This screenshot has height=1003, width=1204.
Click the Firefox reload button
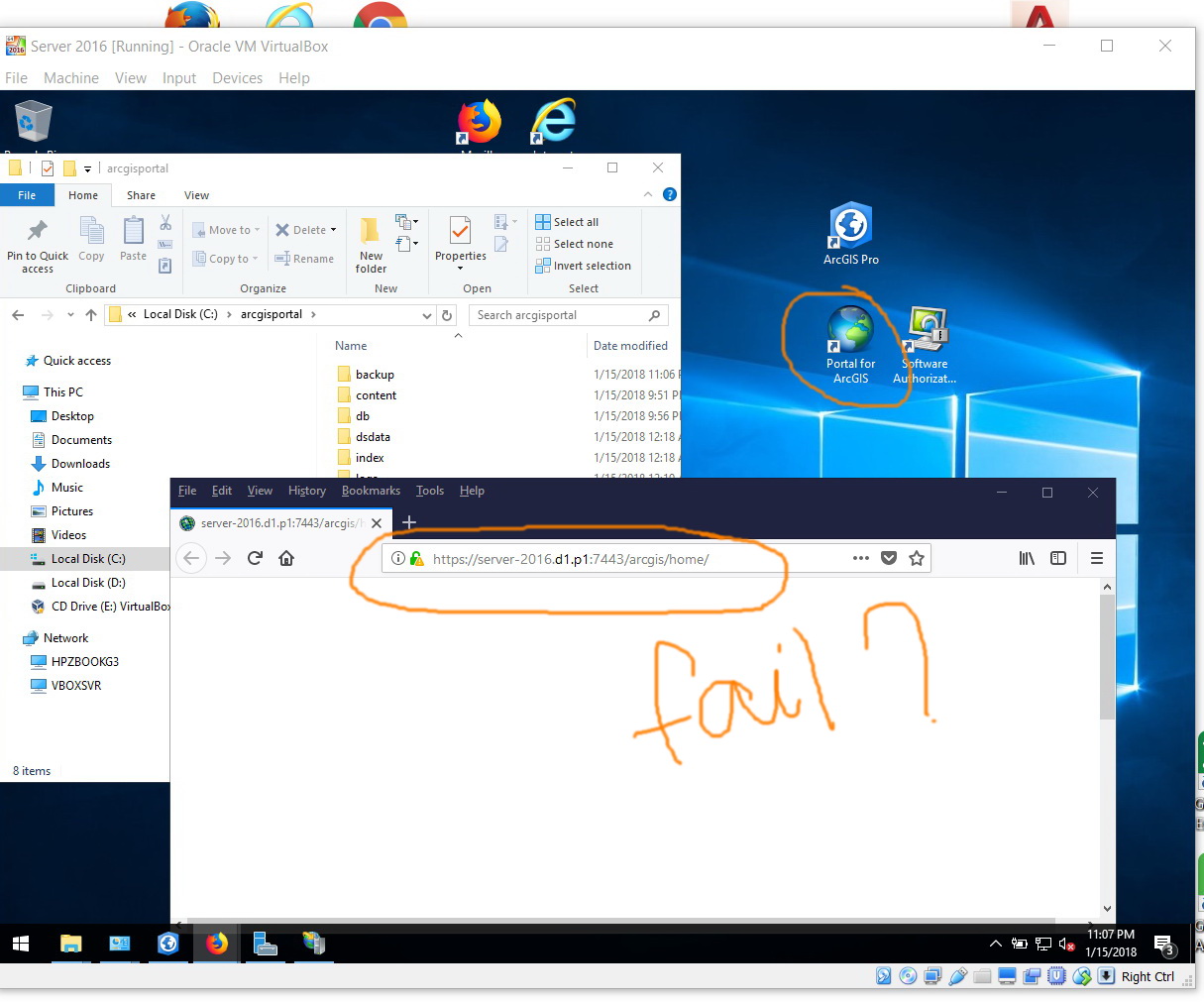(255, 558)
